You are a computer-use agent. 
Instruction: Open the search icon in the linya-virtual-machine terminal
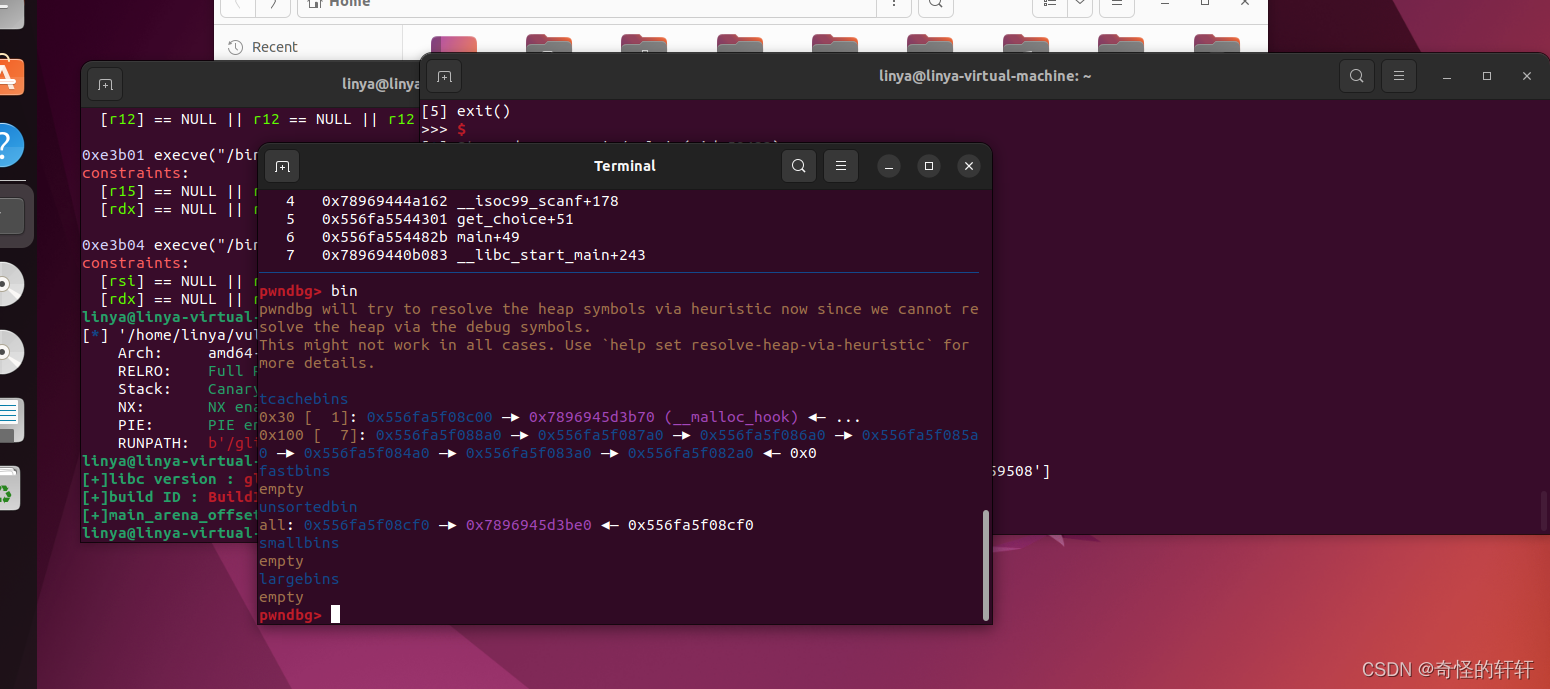click(1356, 75)
